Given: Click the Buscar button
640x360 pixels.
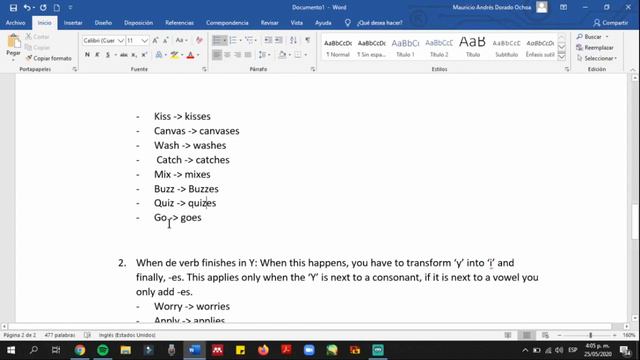Looking at the screenshot, I should [x=592, y=37].
